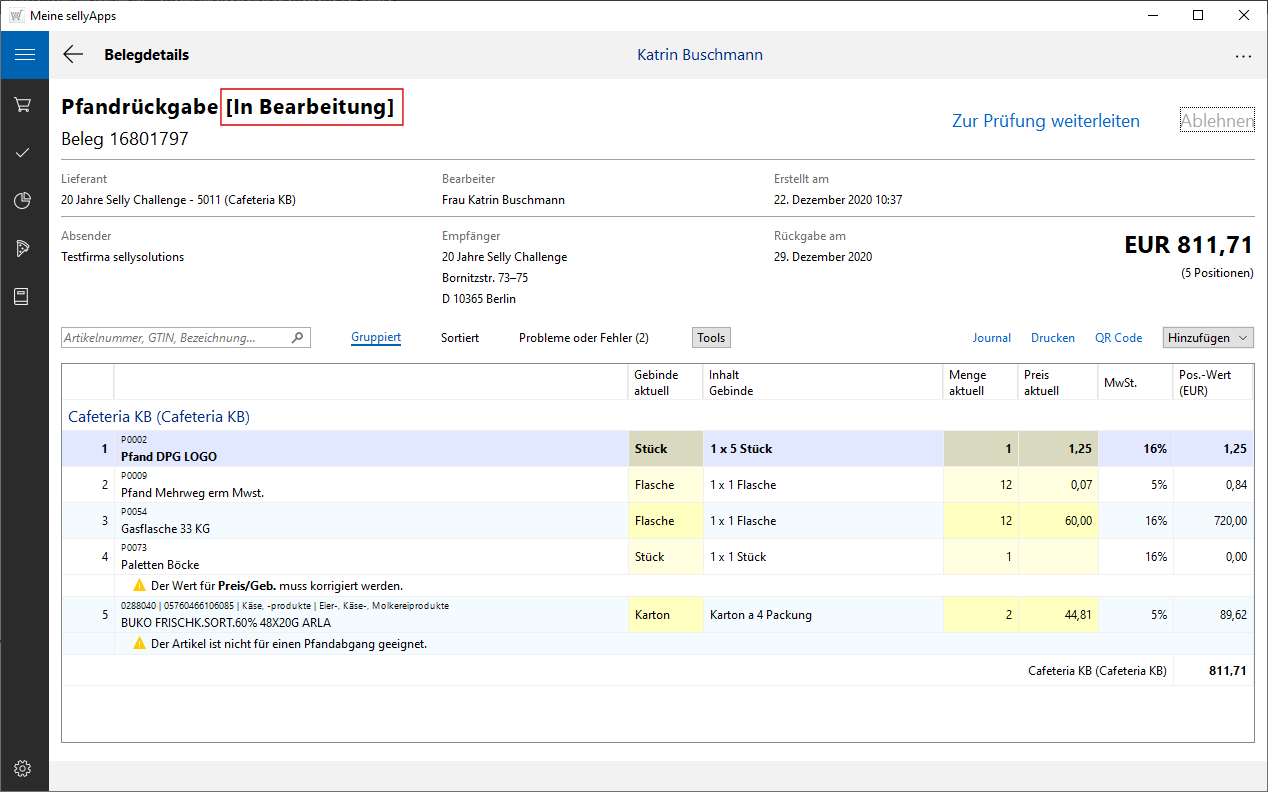Viewport: 1268px width, 792px height.
Task: Go back using the arrow icon
Action: (x=73, y=55)
